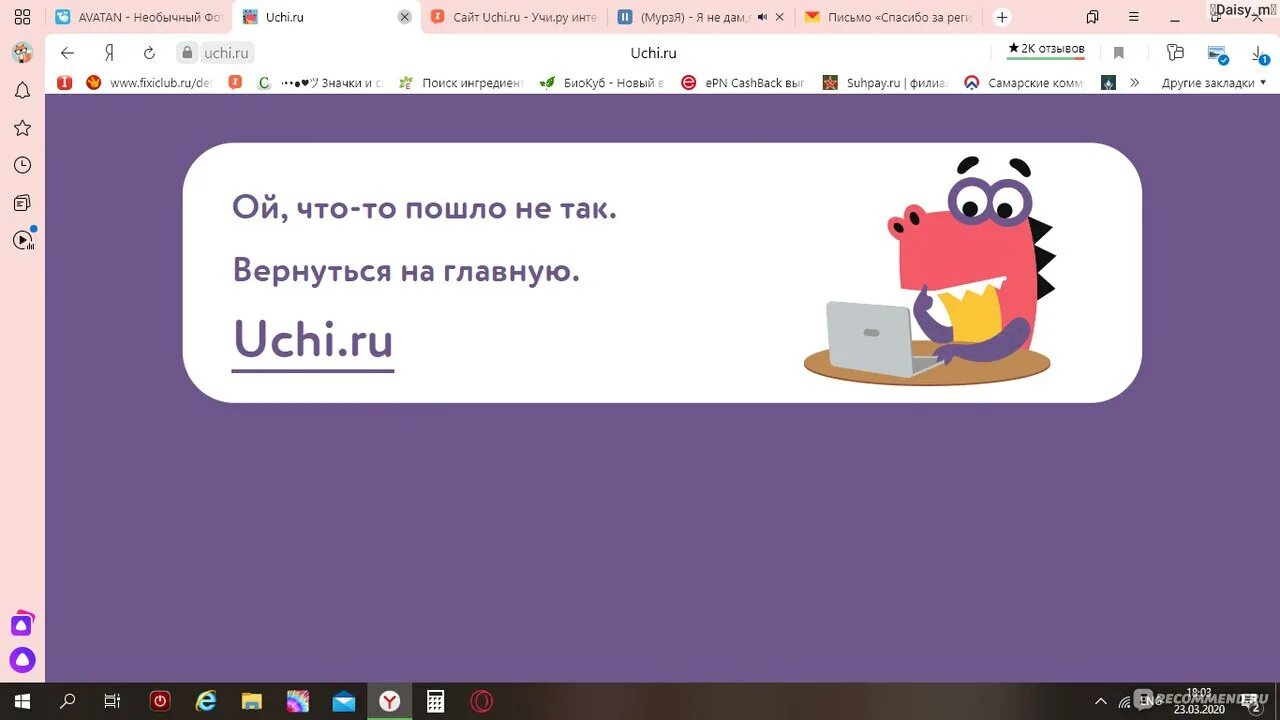Click the lock site security icon
Viewport: 1280px width, 720px height.
tap(187, 53)
